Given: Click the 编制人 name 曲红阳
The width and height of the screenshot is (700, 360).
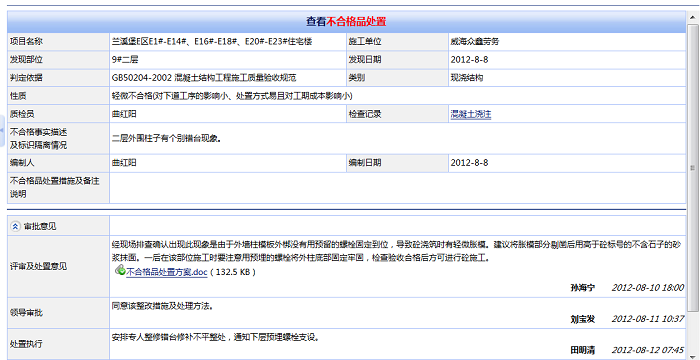Looking at the screenshot, I should click(x=124, y=163).
